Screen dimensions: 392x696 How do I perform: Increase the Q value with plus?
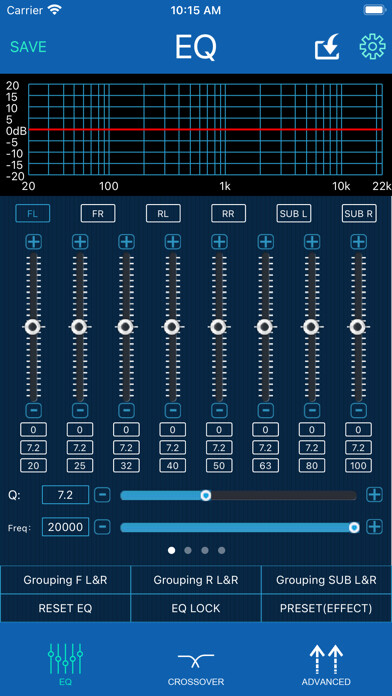point(374,494)
